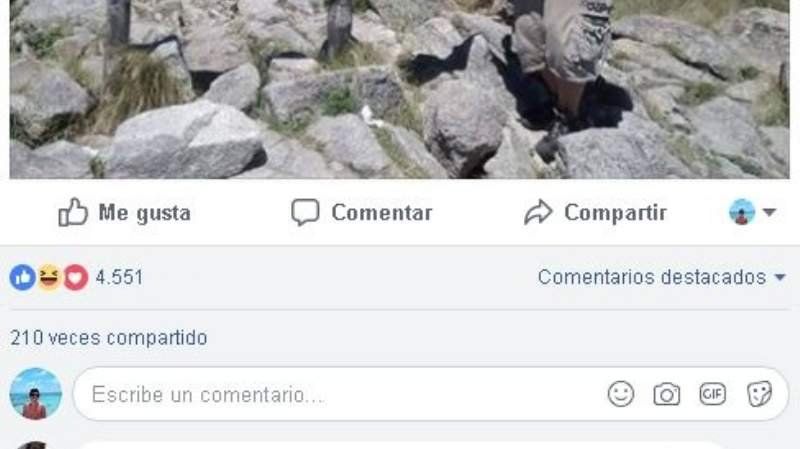
Task: Attach a photo with camera icon
Action: pos(667,394)
